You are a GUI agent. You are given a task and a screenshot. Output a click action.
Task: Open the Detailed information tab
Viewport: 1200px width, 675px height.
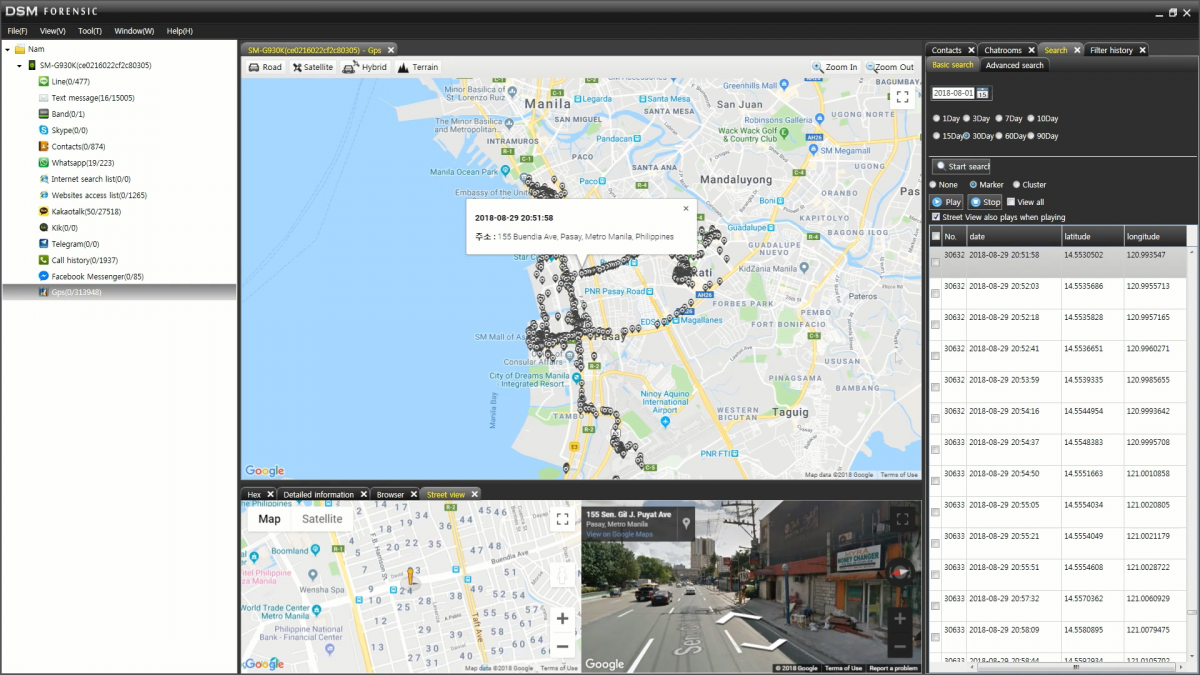(318, 494)
